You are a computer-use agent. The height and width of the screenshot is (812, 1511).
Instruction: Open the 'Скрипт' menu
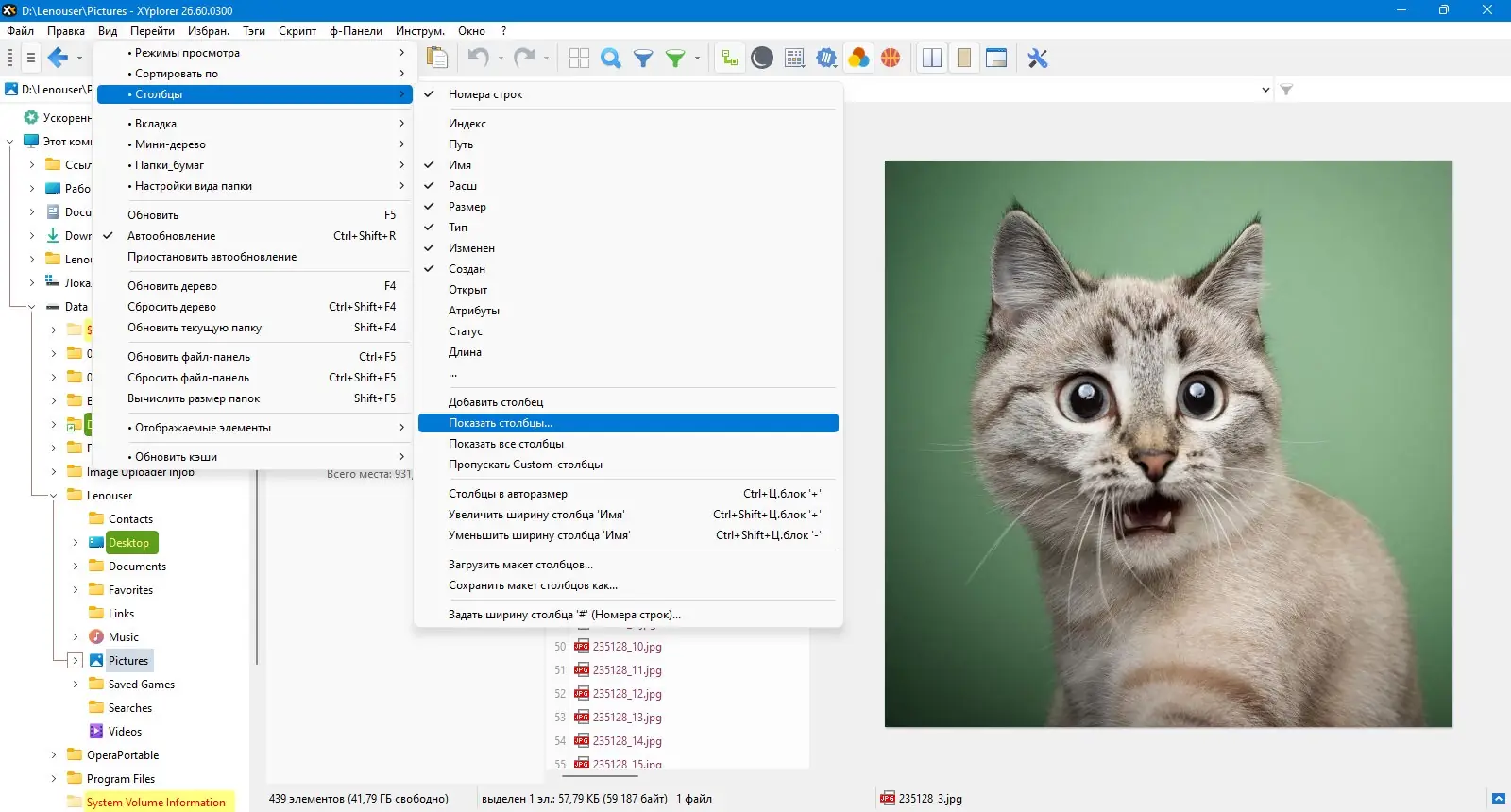click(297, 31)
